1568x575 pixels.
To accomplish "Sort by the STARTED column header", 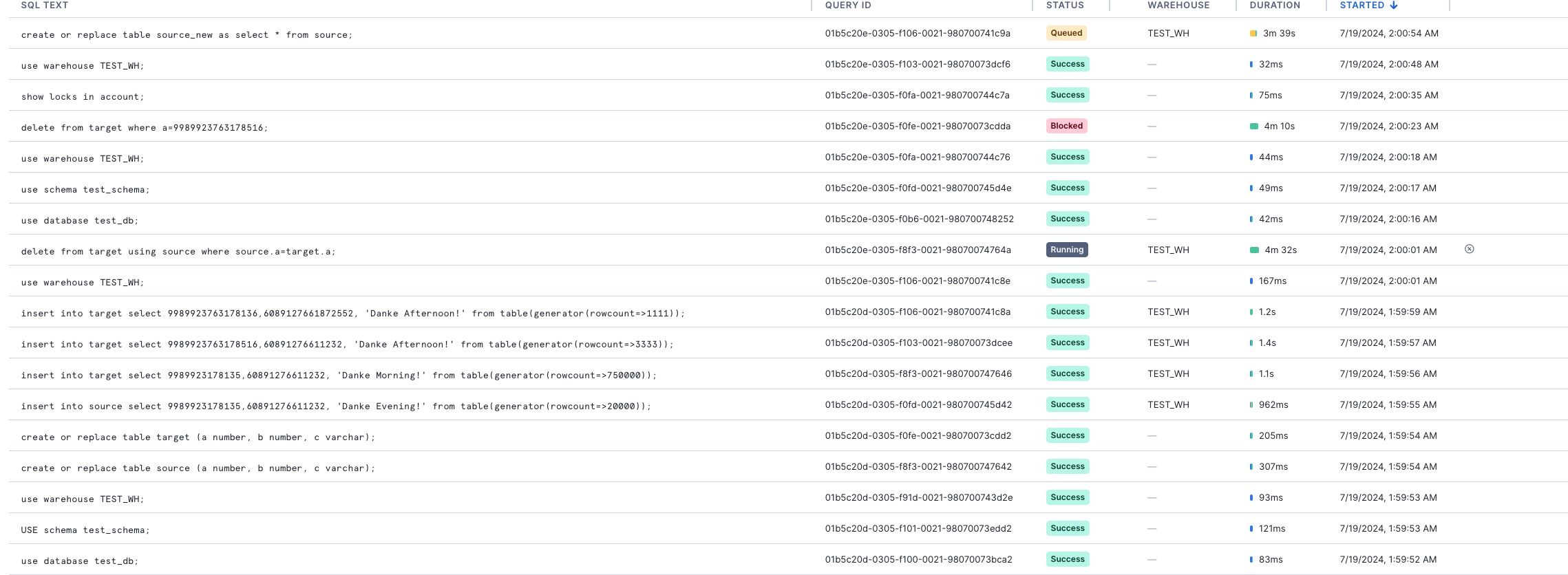I will click(x=1362, y=5).
